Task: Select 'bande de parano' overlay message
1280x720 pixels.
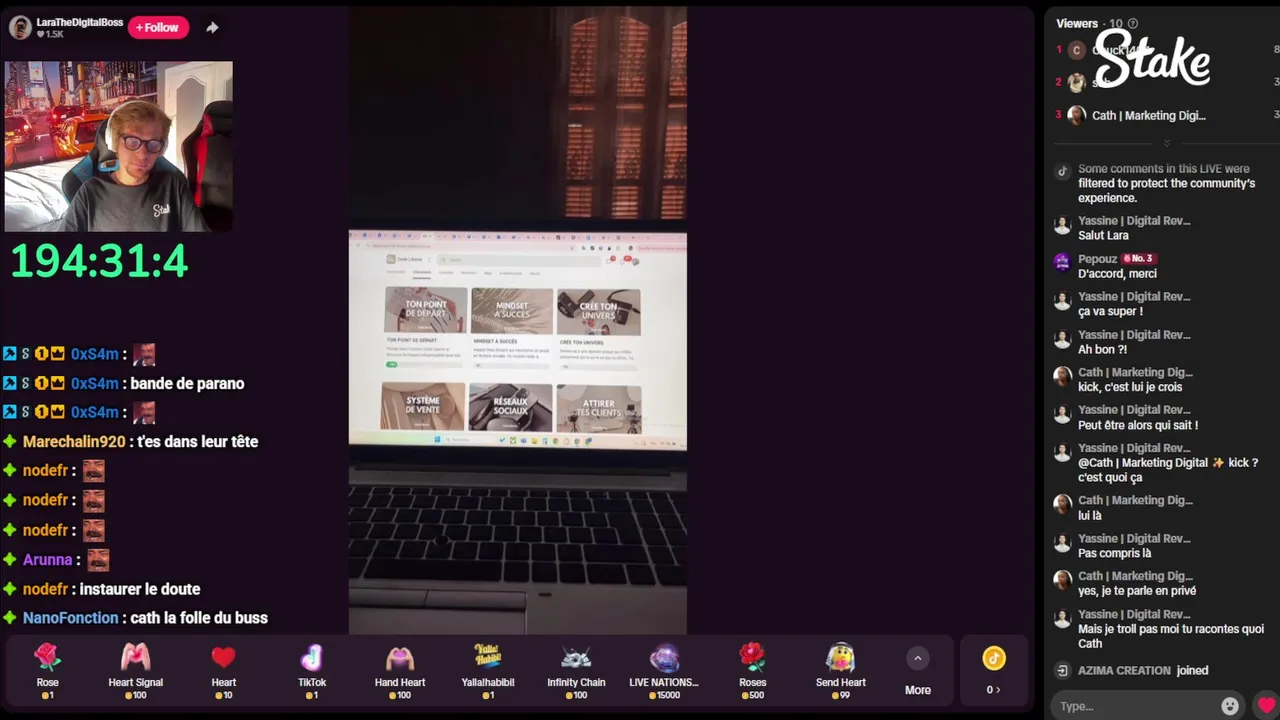Action: (x=187, y=383)
